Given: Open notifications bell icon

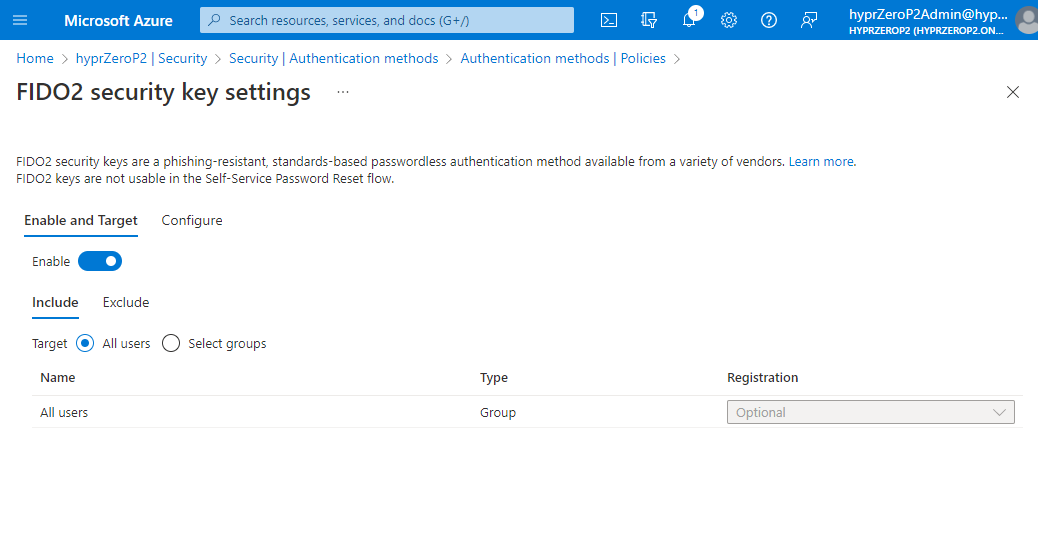Looking at the screenshot, I should pyautogui.click(x=689, y=21).
